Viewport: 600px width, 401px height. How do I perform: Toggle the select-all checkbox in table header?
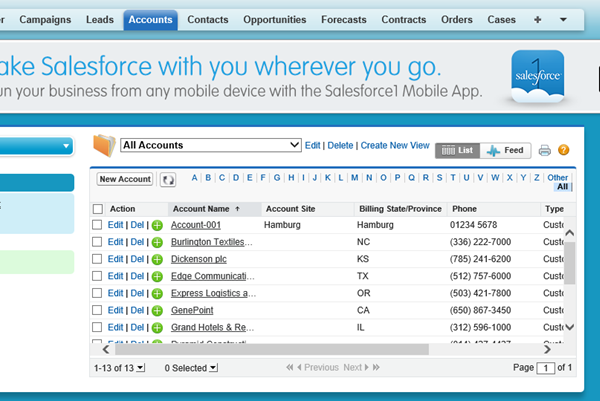tap(97, 209)
